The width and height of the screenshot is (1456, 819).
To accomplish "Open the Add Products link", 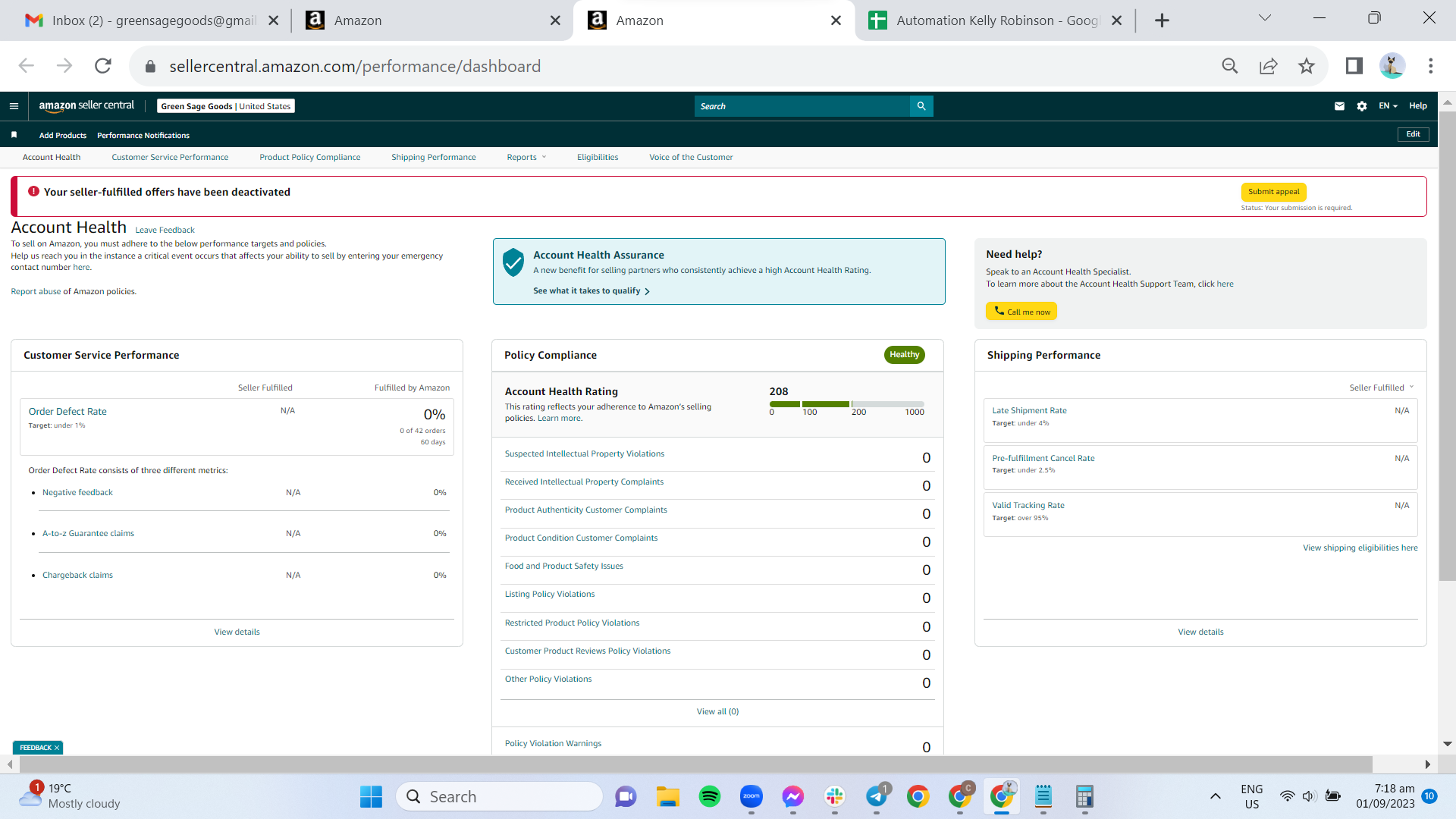I will tap(63, 136).
